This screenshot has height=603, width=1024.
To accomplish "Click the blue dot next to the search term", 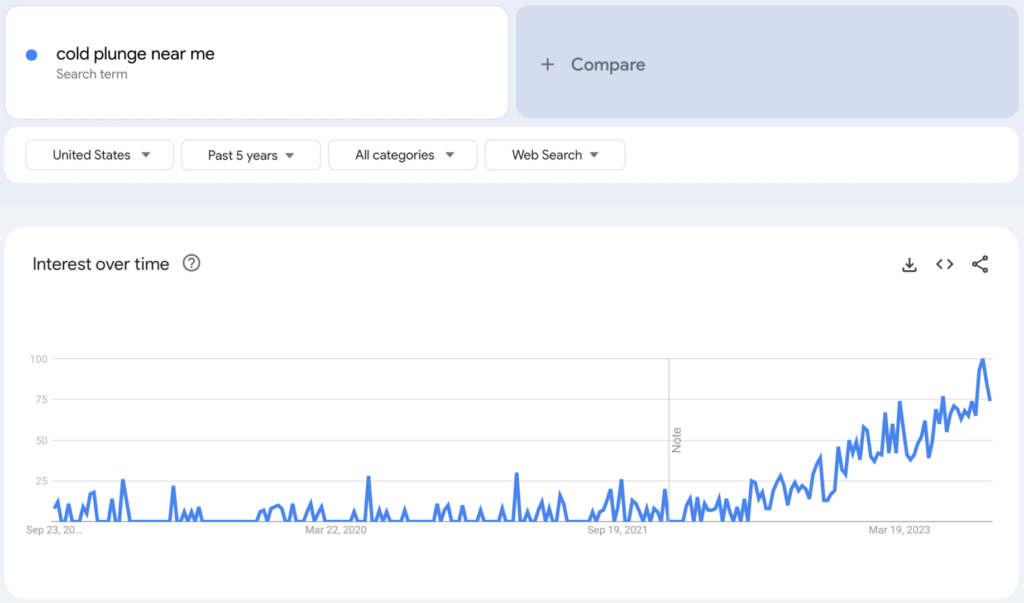I will point(32,55).
